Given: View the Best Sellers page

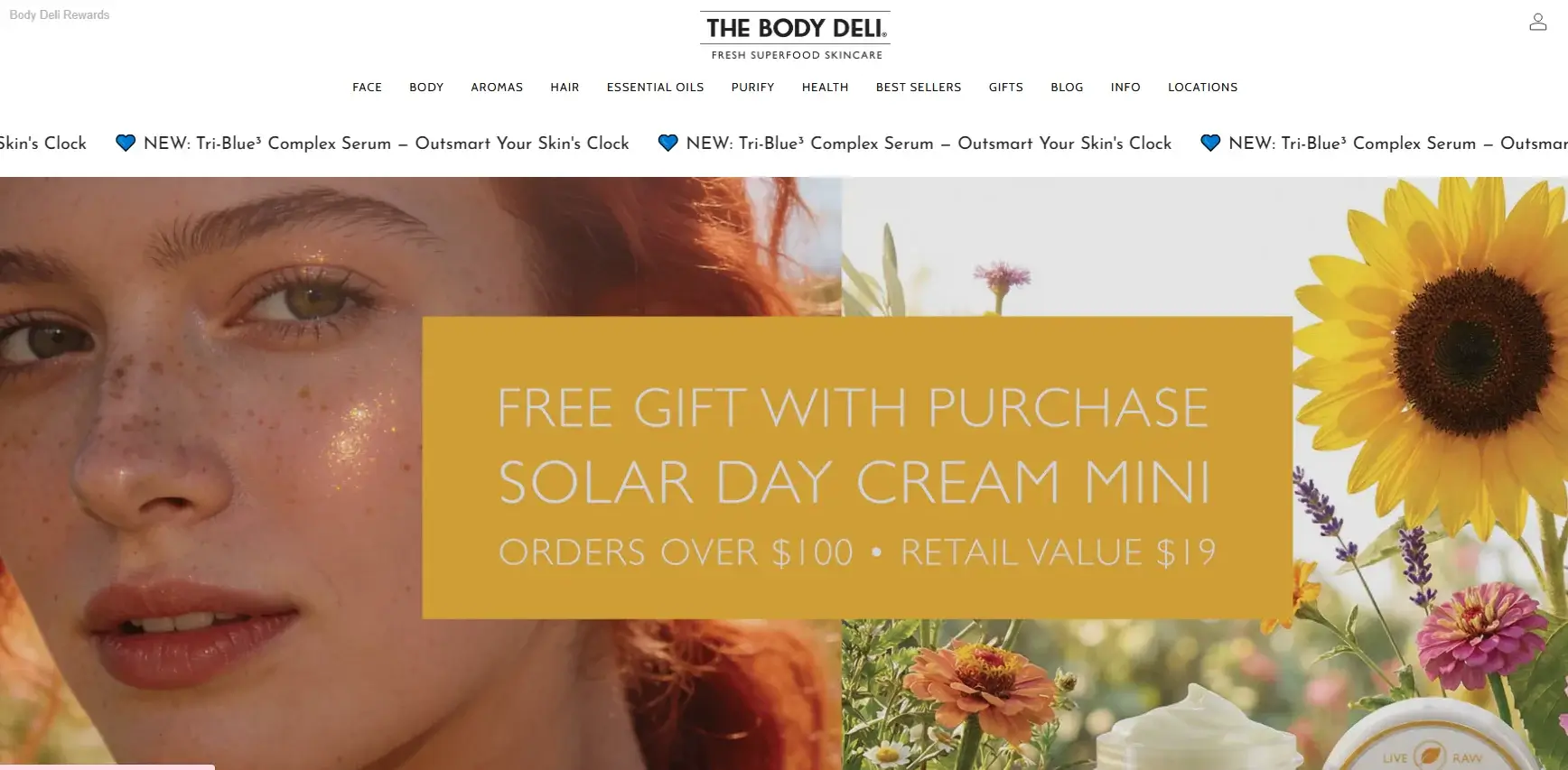Looking at the screenshot, I should 919,88.
